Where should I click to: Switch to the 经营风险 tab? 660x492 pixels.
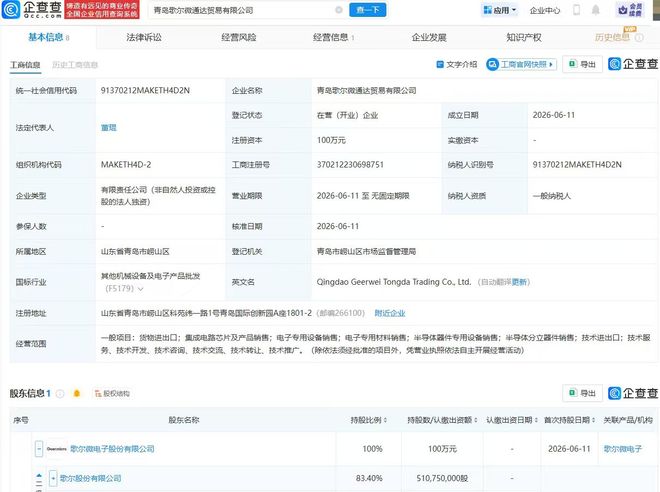239,37
